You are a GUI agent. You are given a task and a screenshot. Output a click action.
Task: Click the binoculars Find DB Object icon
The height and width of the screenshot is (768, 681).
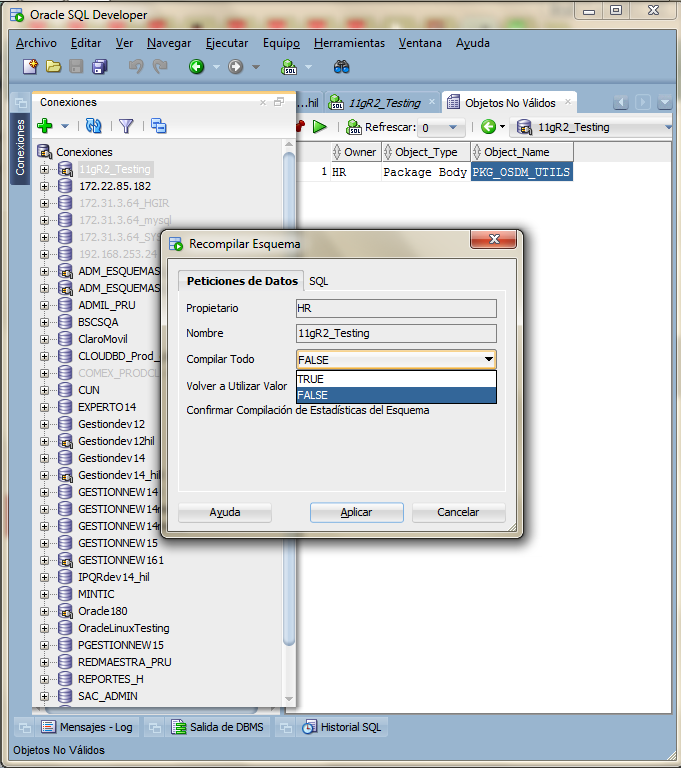pyautogui.click(x=341, y=67)
